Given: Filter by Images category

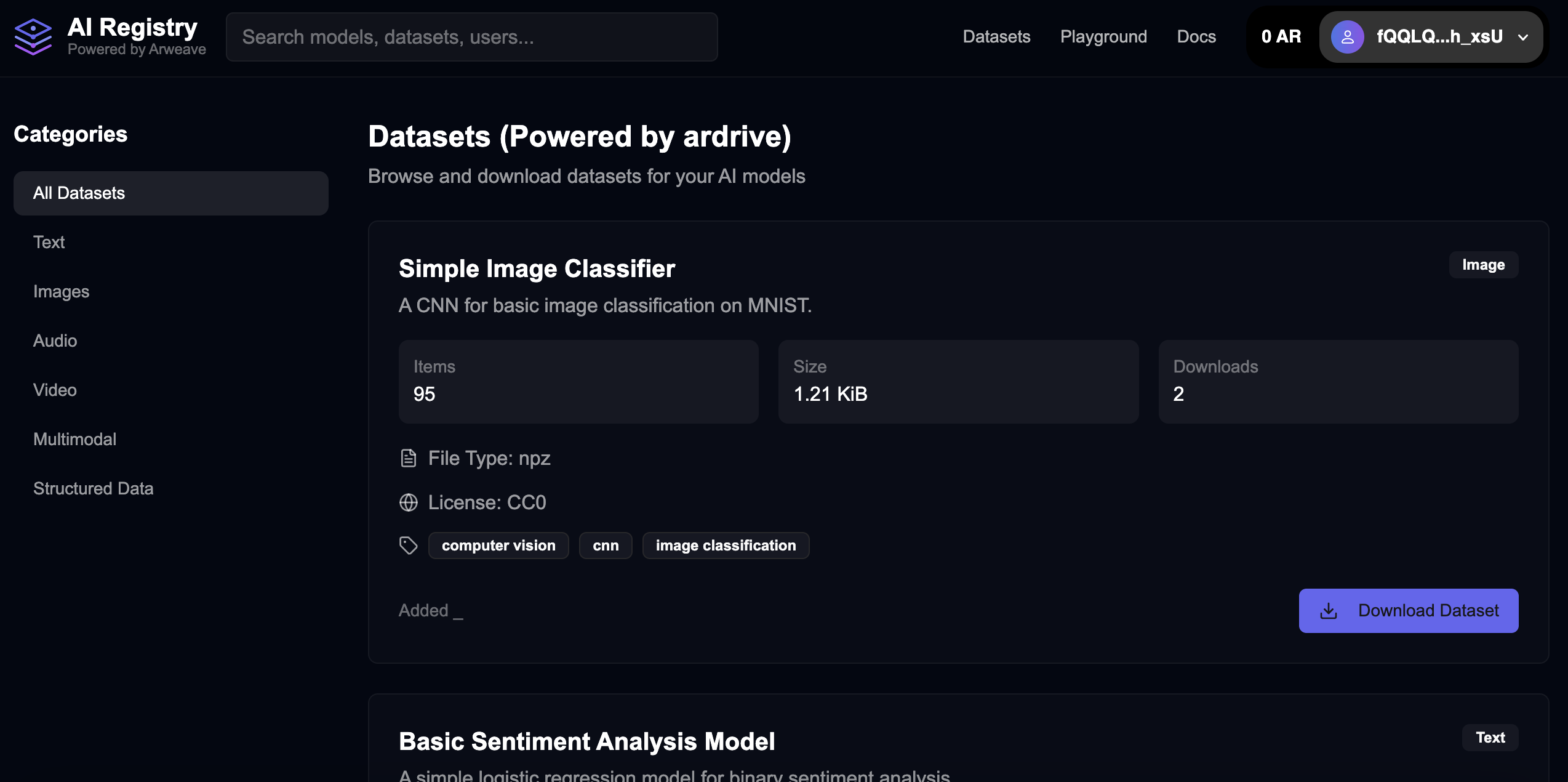Looking at the screenshot, I should tap(61, 291).
